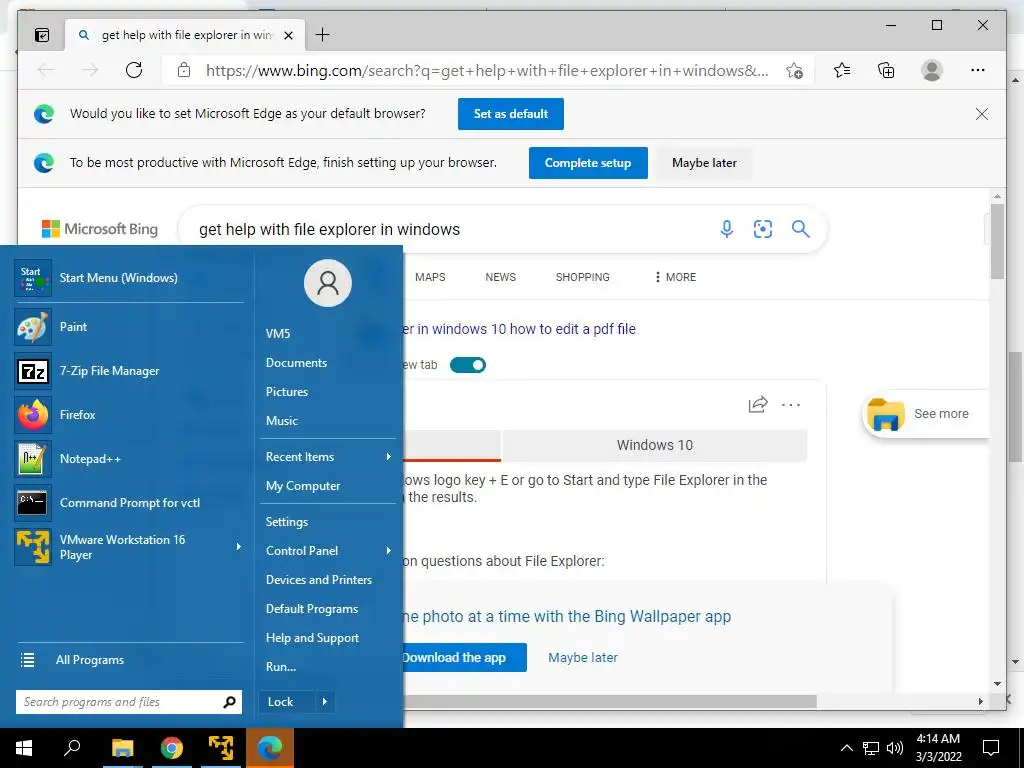Expand VMware Workstation 16 Player submenu arrow

coord(238,547)
